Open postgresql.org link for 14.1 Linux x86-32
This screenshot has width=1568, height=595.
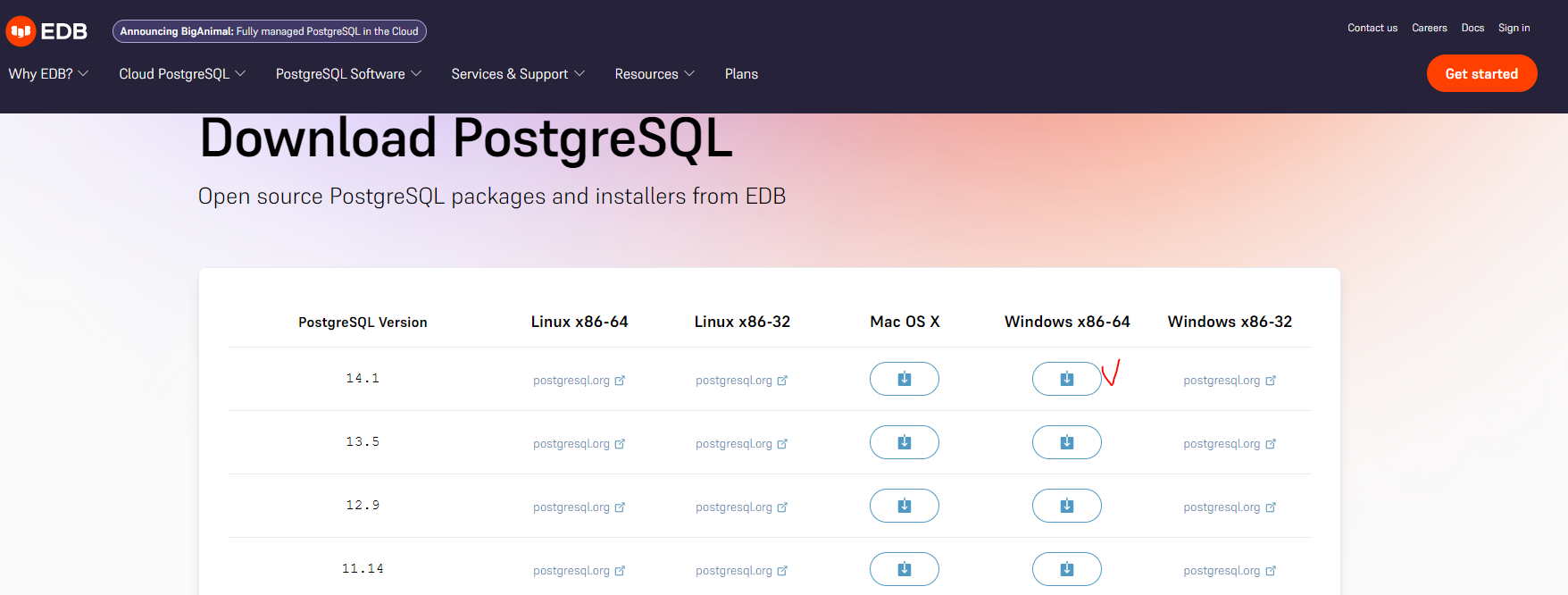coord(741,381)
